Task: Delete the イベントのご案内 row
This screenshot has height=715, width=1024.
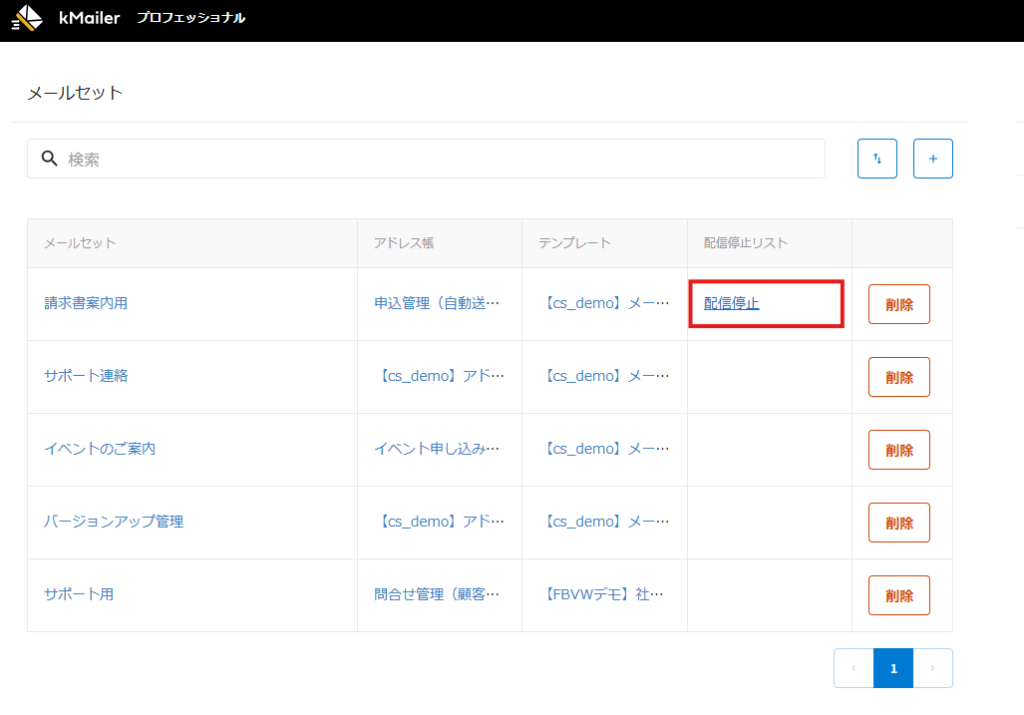Action: [x=899, y=450]
